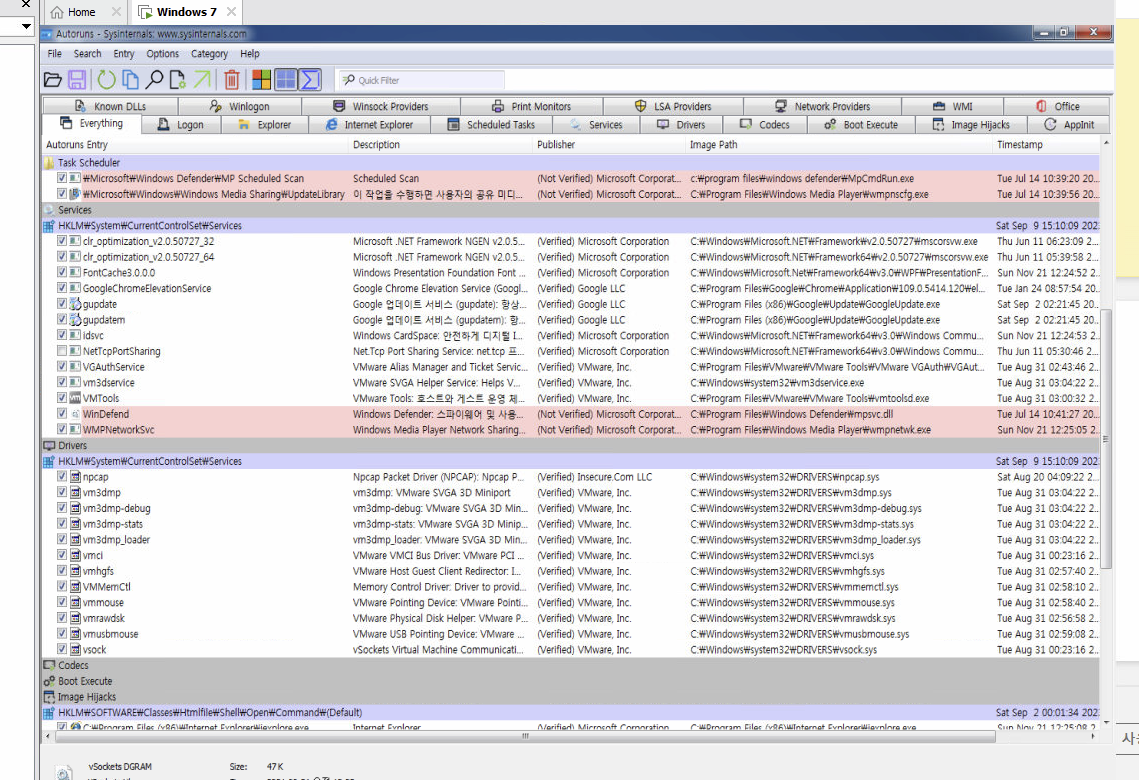Click the Image Hijacks section icon
The height and width of the screenshot is (780, 1139).
coord(49,696)
